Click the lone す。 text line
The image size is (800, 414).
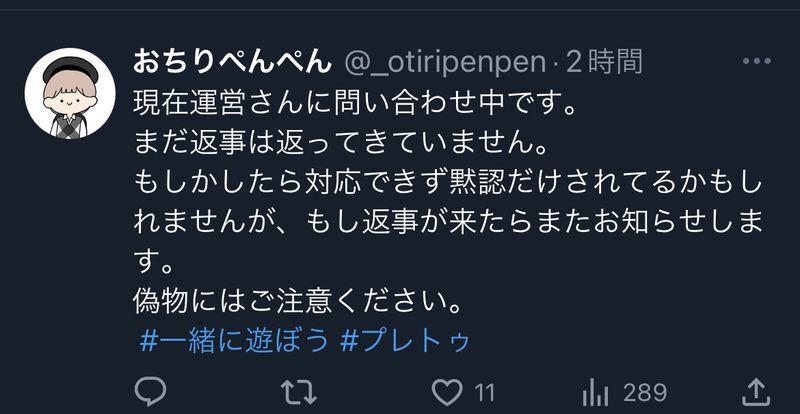coord(154,263)
